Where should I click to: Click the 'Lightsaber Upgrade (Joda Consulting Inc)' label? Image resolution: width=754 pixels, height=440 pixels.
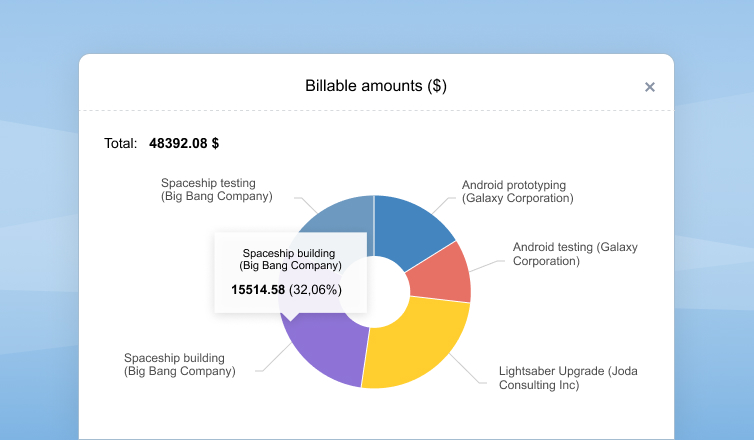[x=568, y=378]
